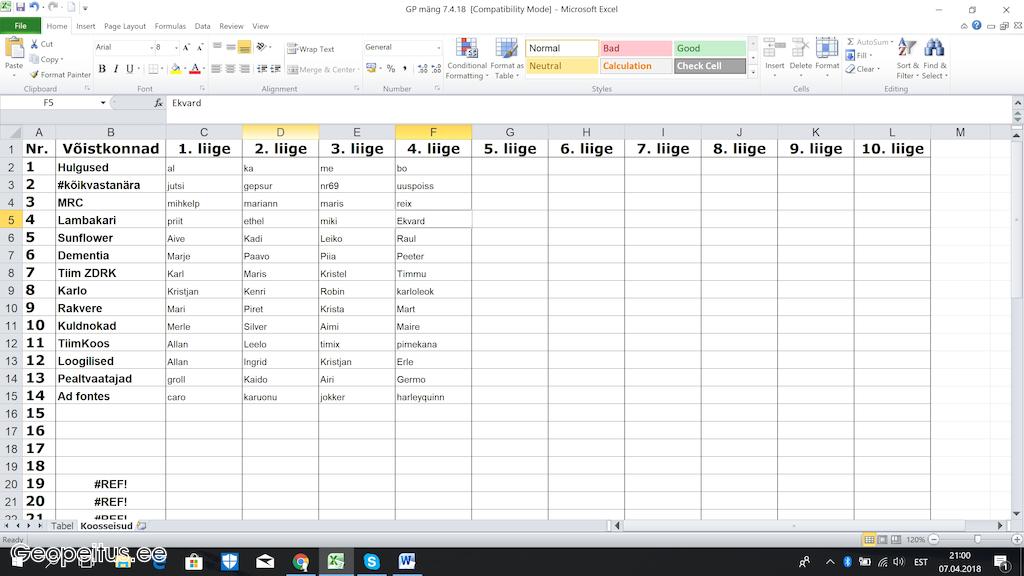The height and width of the screenshot is (576, 1024).
Task: Open Merge & Center dropdown arrow
Action: pos(359,69)
